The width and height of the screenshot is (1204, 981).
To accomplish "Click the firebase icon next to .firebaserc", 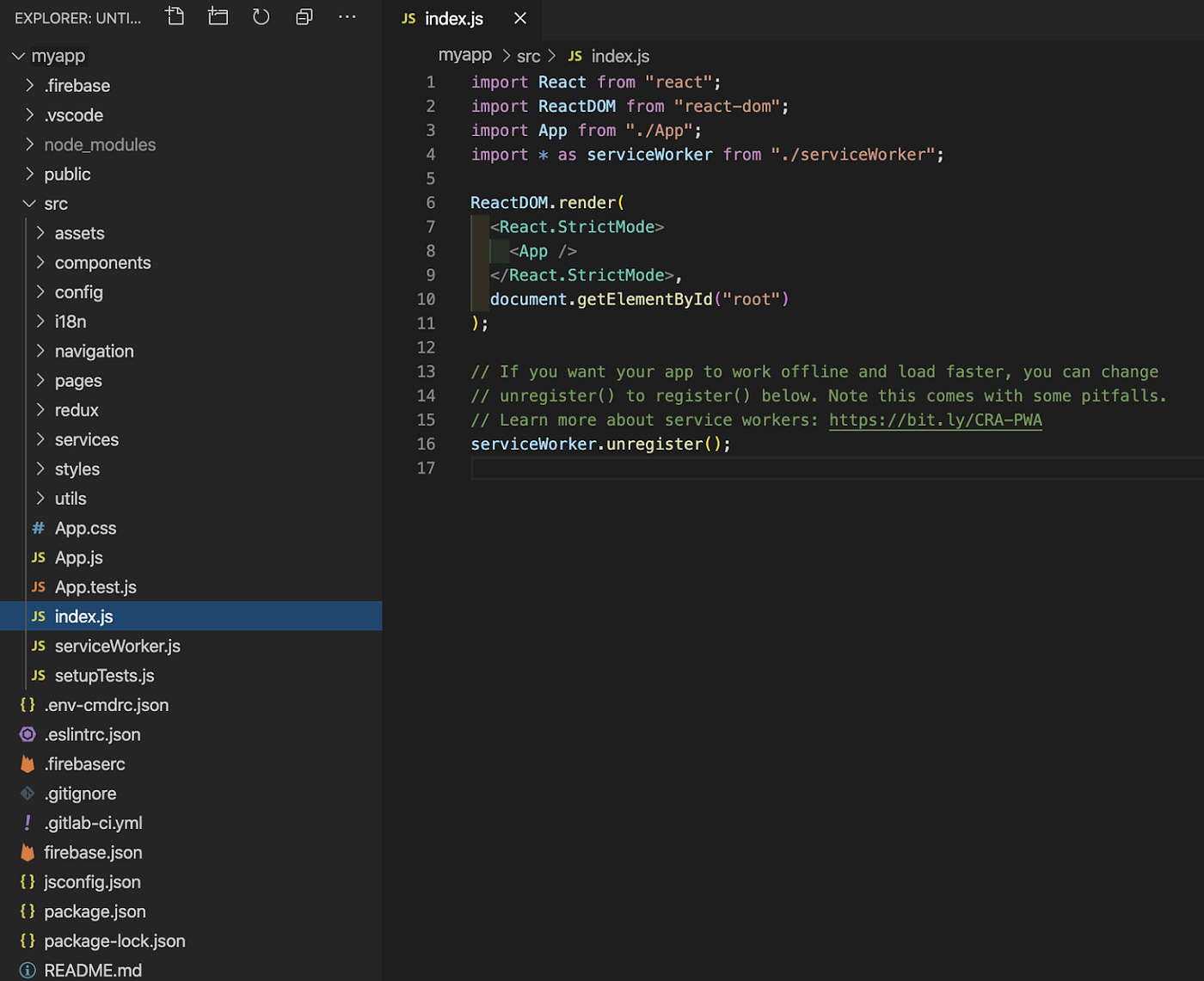I will click(27, 763).
